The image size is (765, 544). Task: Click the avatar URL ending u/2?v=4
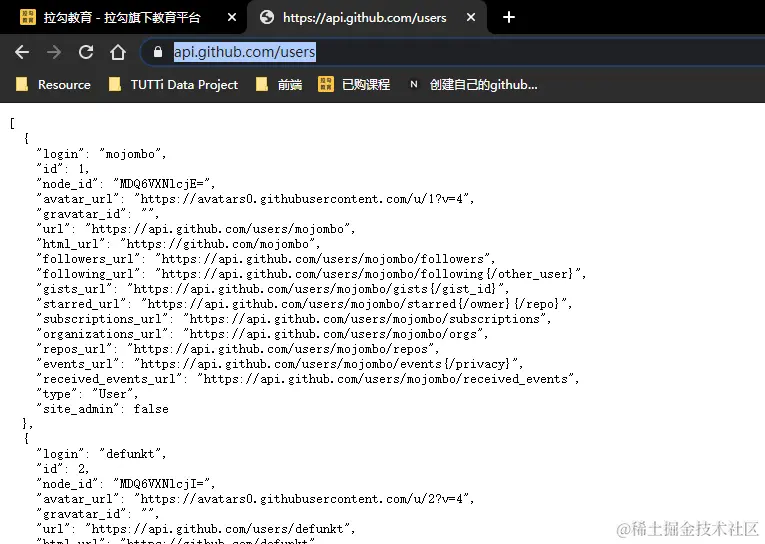(x=302, y=499)
